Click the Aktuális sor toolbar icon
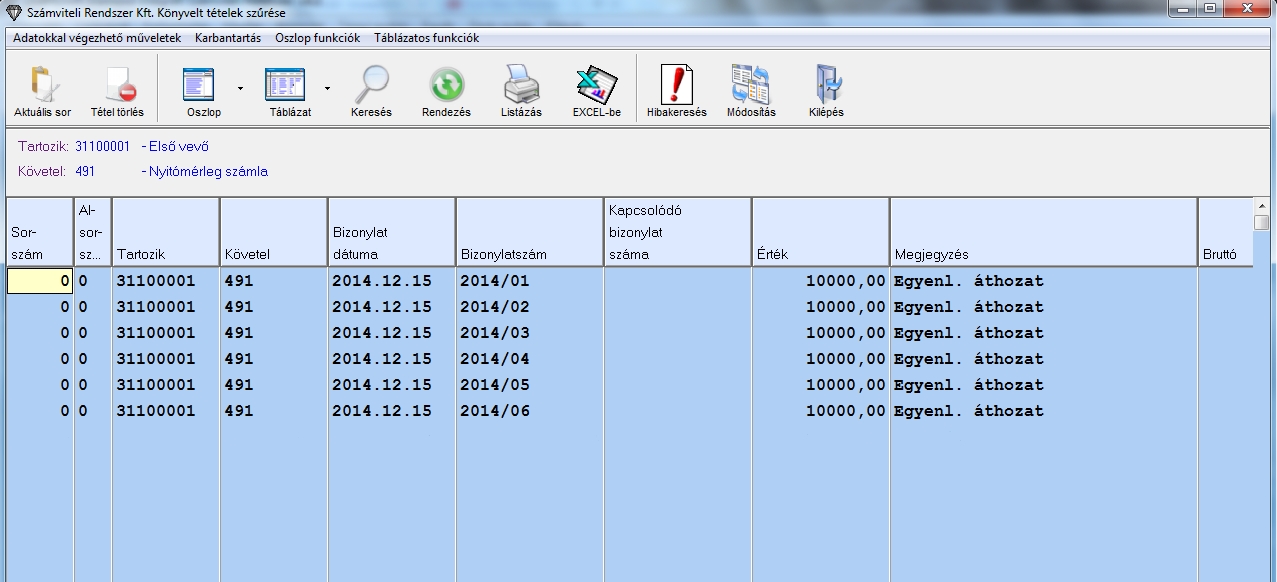The width and height of the screenshot is (1277, 582). [x=42, y=86]
